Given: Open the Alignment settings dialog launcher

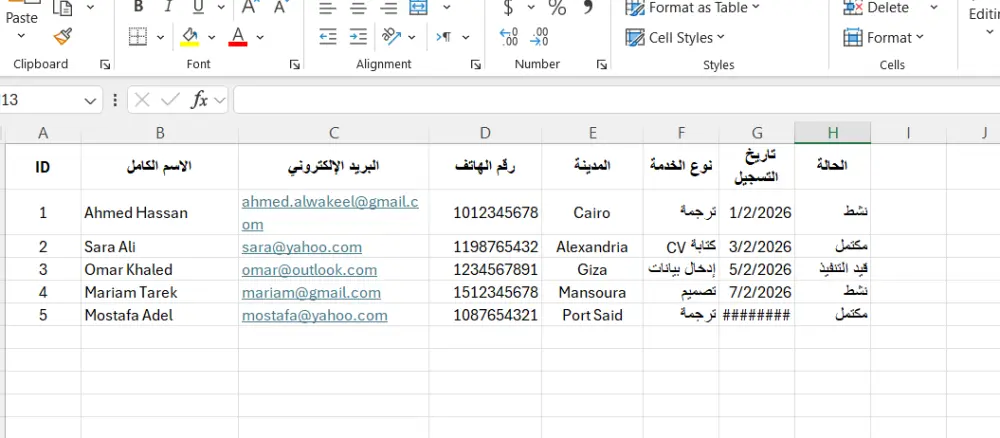Looking at the screenshot, I should (475, 64).
